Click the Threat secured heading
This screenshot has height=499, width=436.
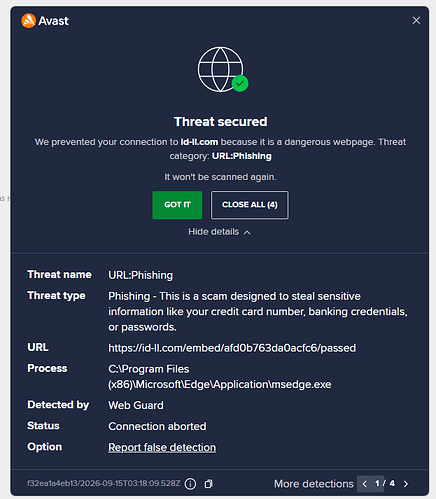[x=220, y=122]
